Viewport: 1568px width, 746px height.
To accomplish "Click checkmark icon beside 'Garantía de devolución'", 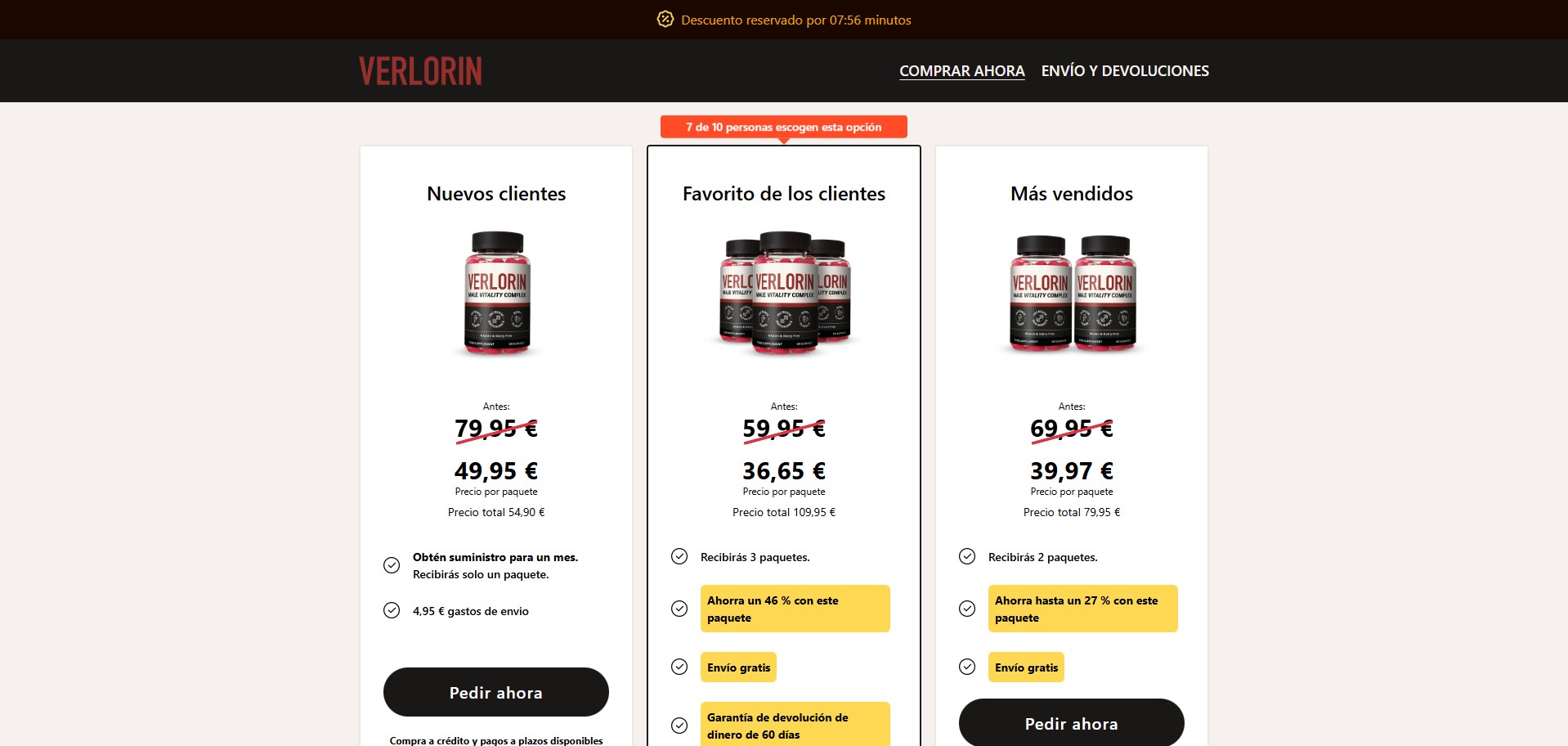I will point(679,726).
